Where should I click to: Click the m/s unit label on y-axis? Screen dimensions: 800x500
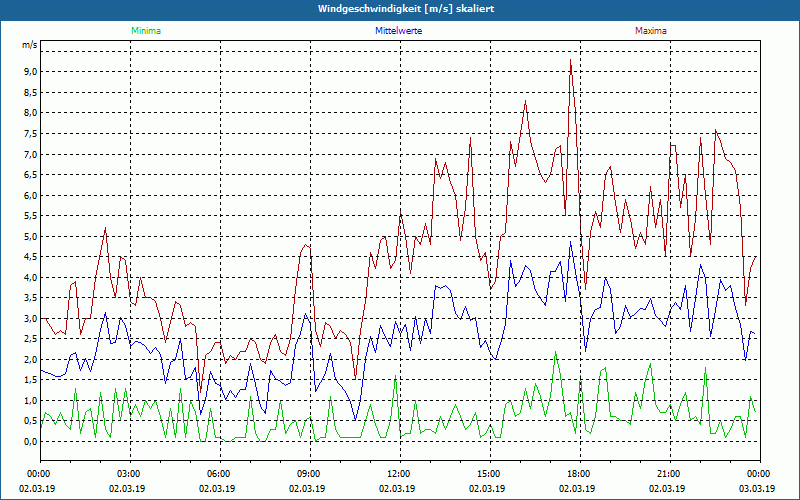[30, 45]
